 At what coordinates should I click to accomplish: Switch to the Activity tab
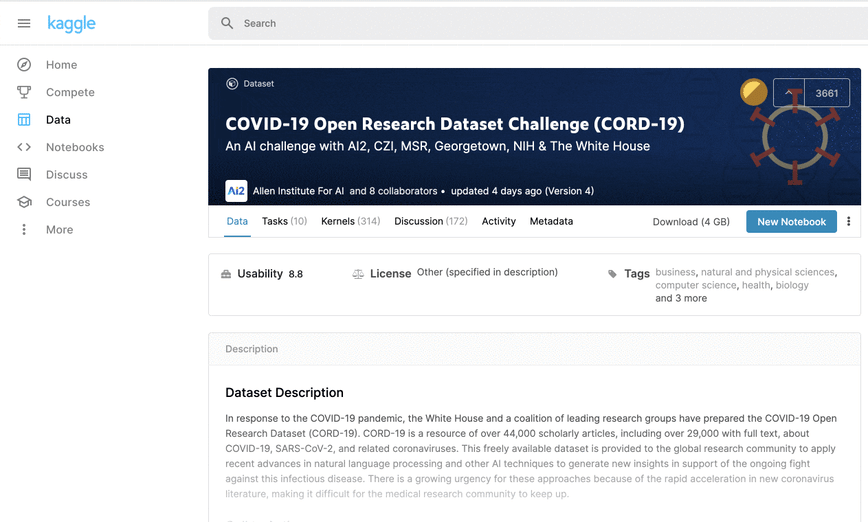pyautogui.click(x=498, y=221)
